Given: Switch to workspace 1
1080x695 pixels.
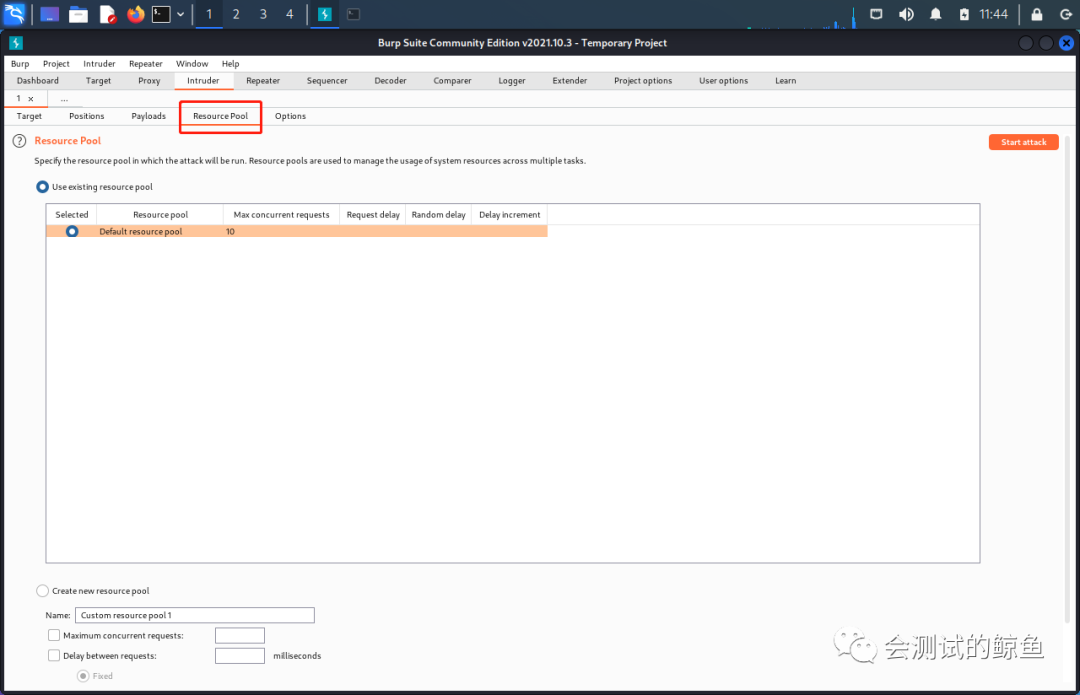Looking at the screenshot, I should point(209,14).
